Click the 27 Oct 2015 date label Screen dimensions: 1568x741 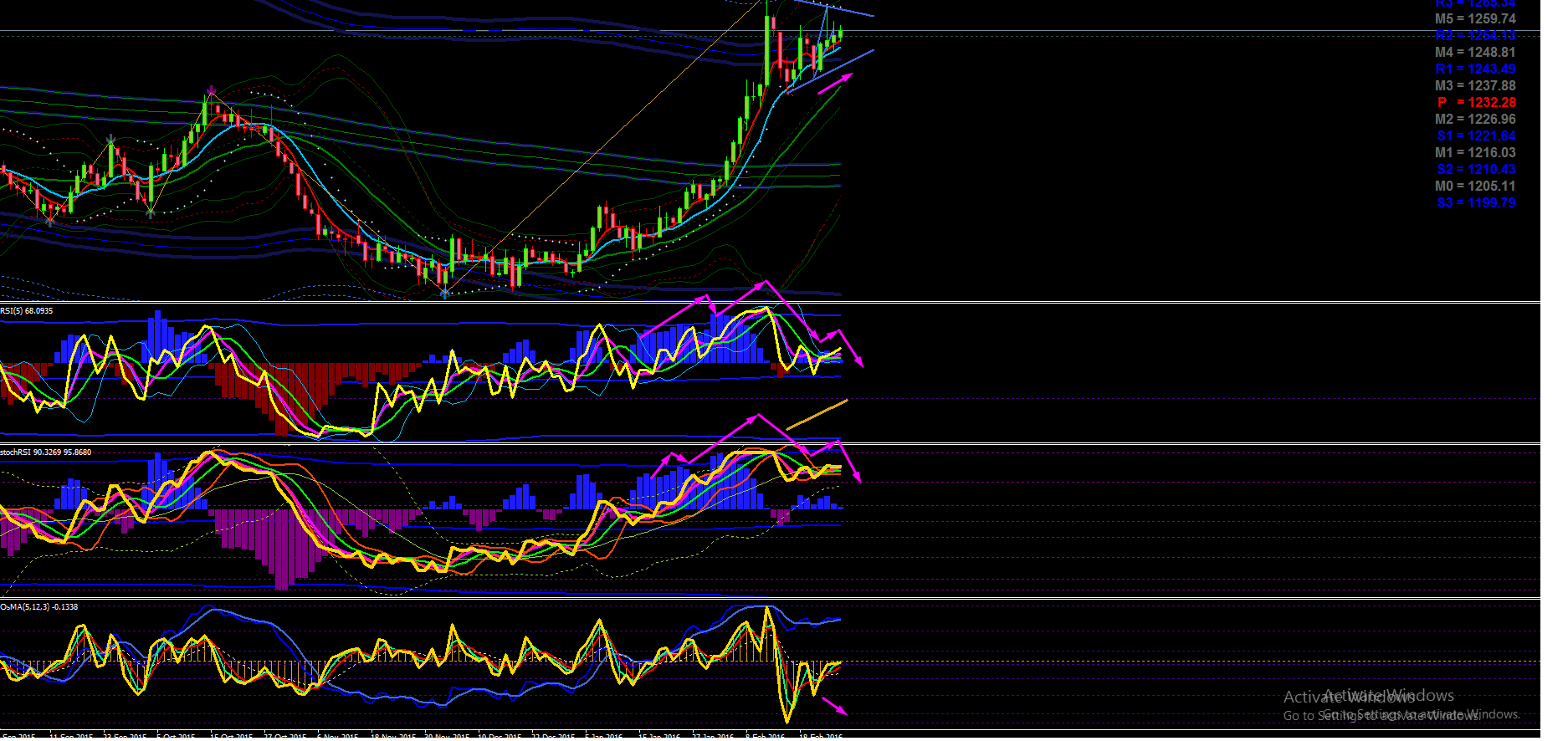[x=285, y=736]
